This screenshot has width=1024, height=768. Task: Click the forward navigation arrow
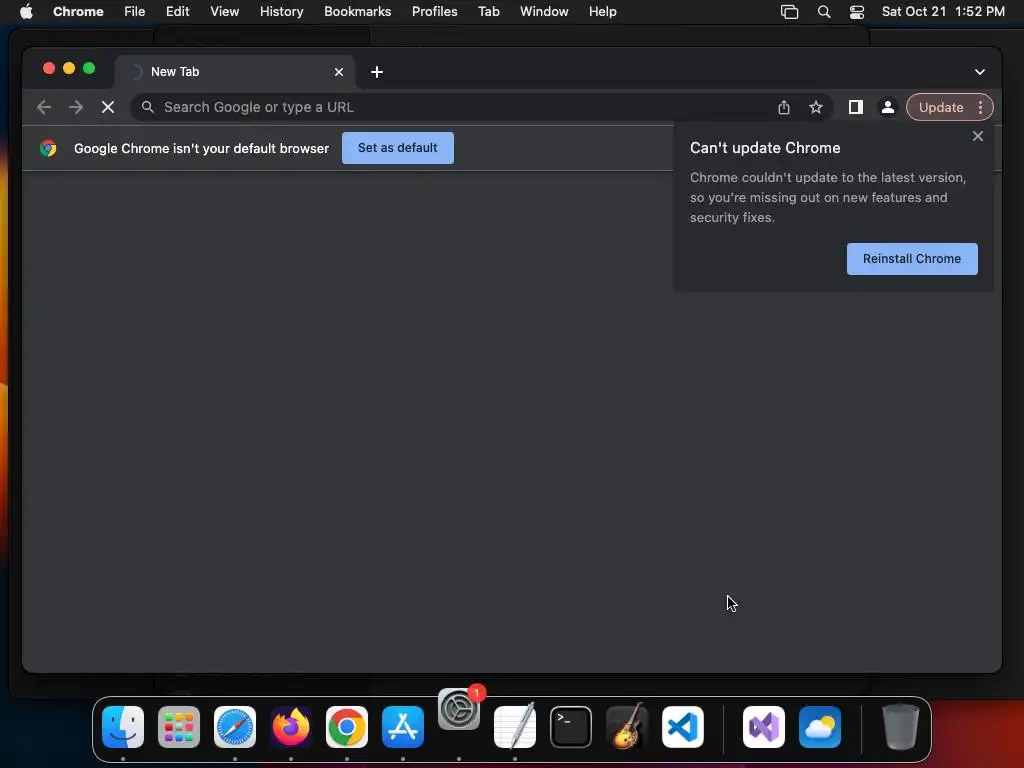[x=76, y=107]
